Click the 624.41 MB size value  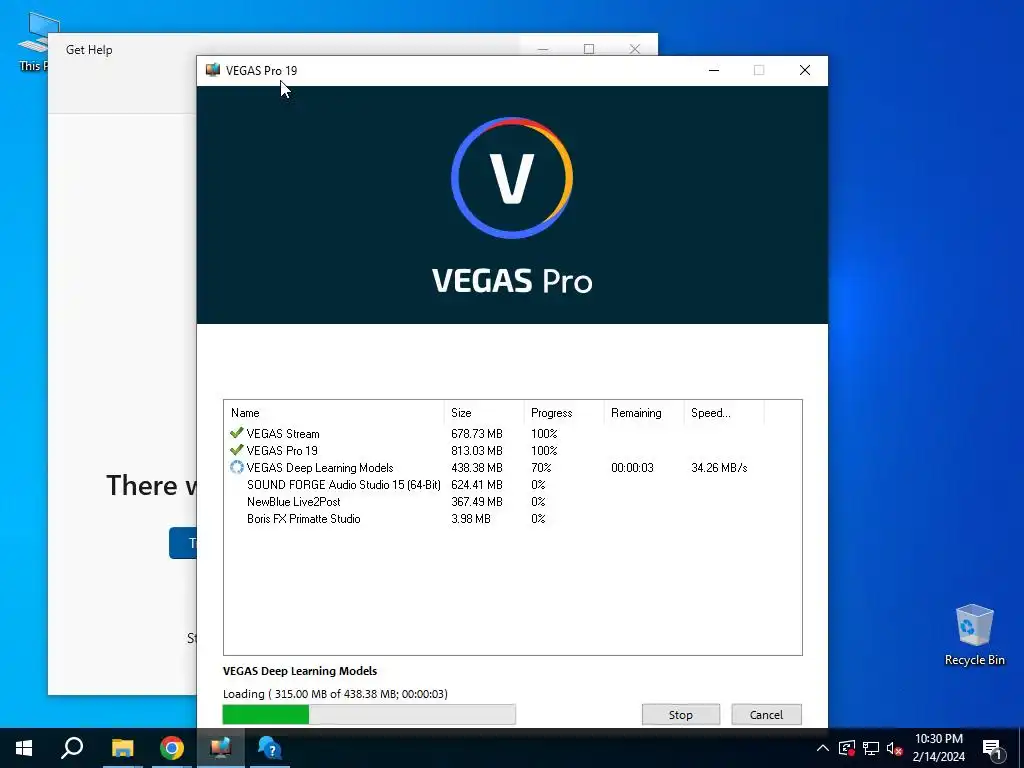pos(477,485)
